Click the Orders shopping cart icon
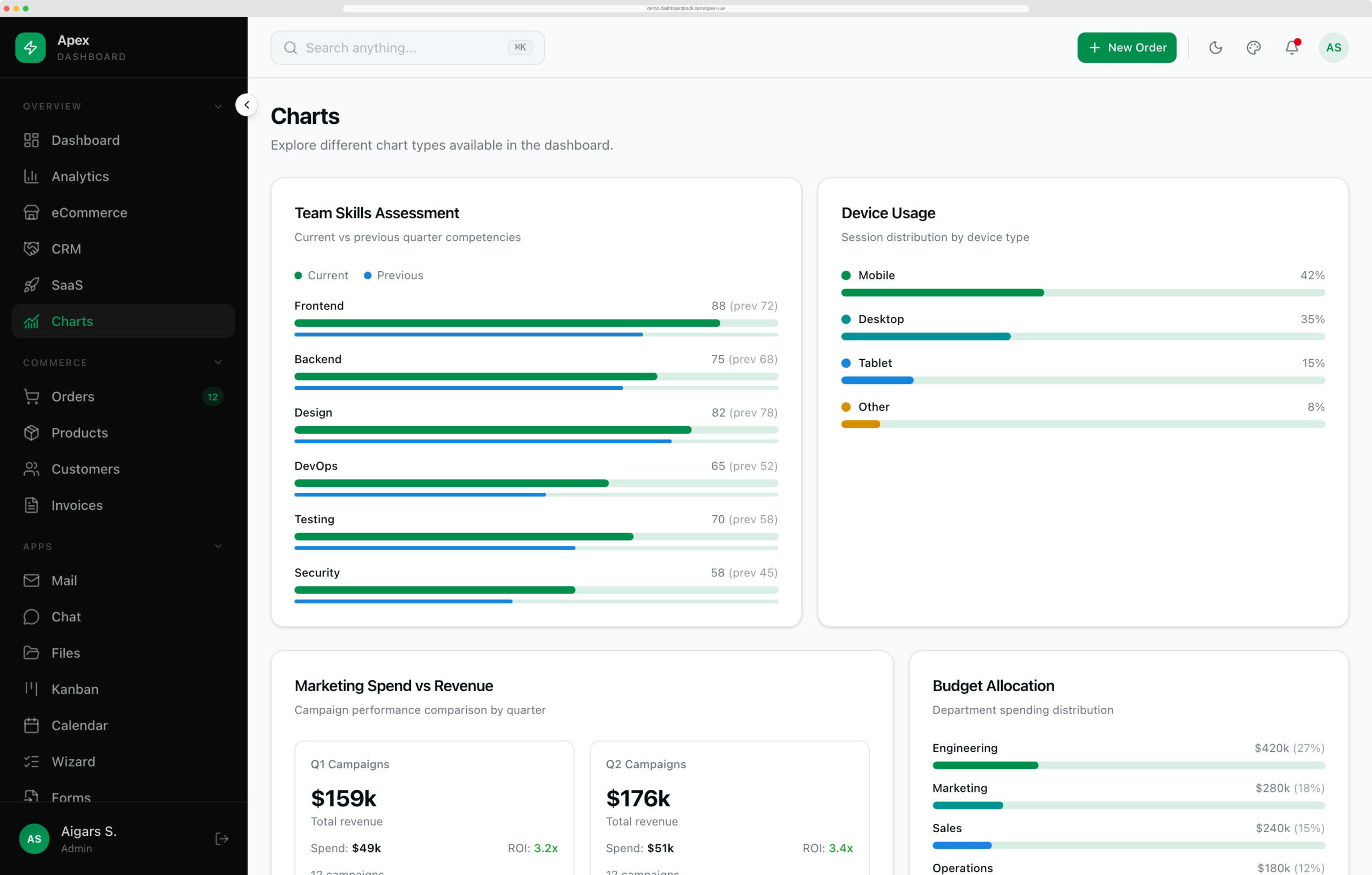1372x875 pixels. click(31, 396)
